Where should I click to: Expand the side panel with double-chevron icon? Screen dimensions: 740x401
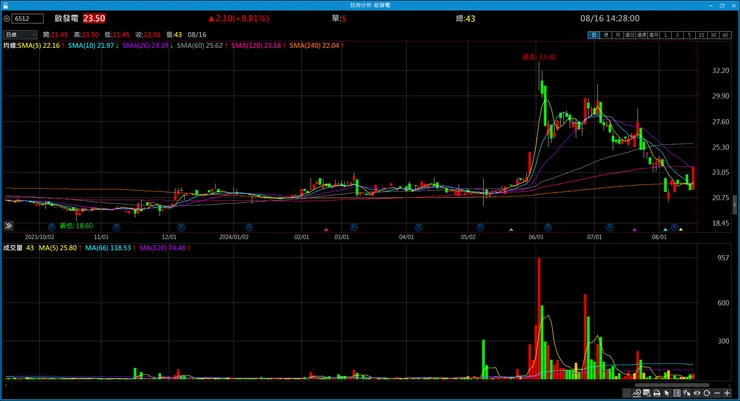tap(8, 226)
